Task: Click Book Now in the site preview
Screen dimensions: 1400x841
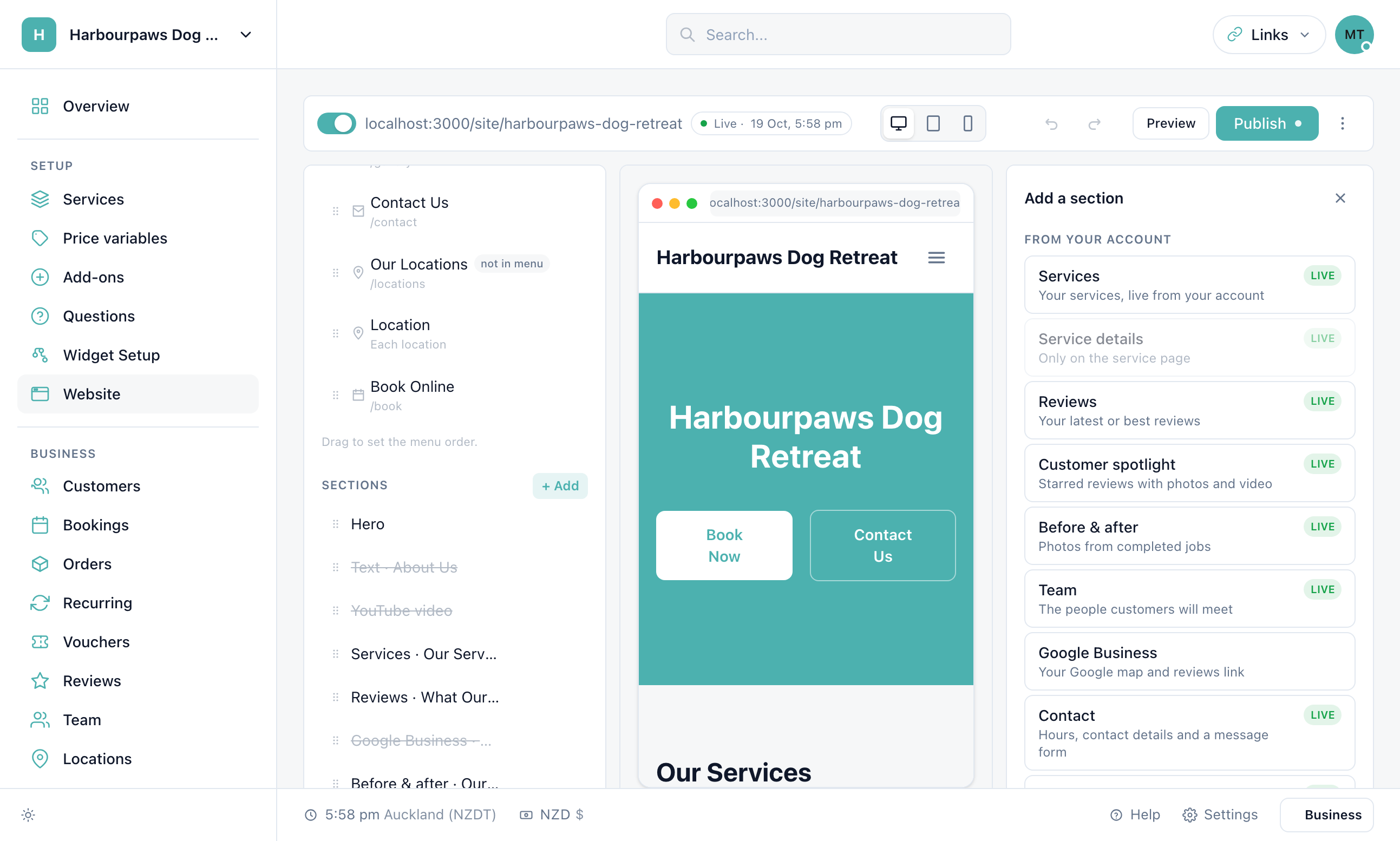Action: point(724,545)
